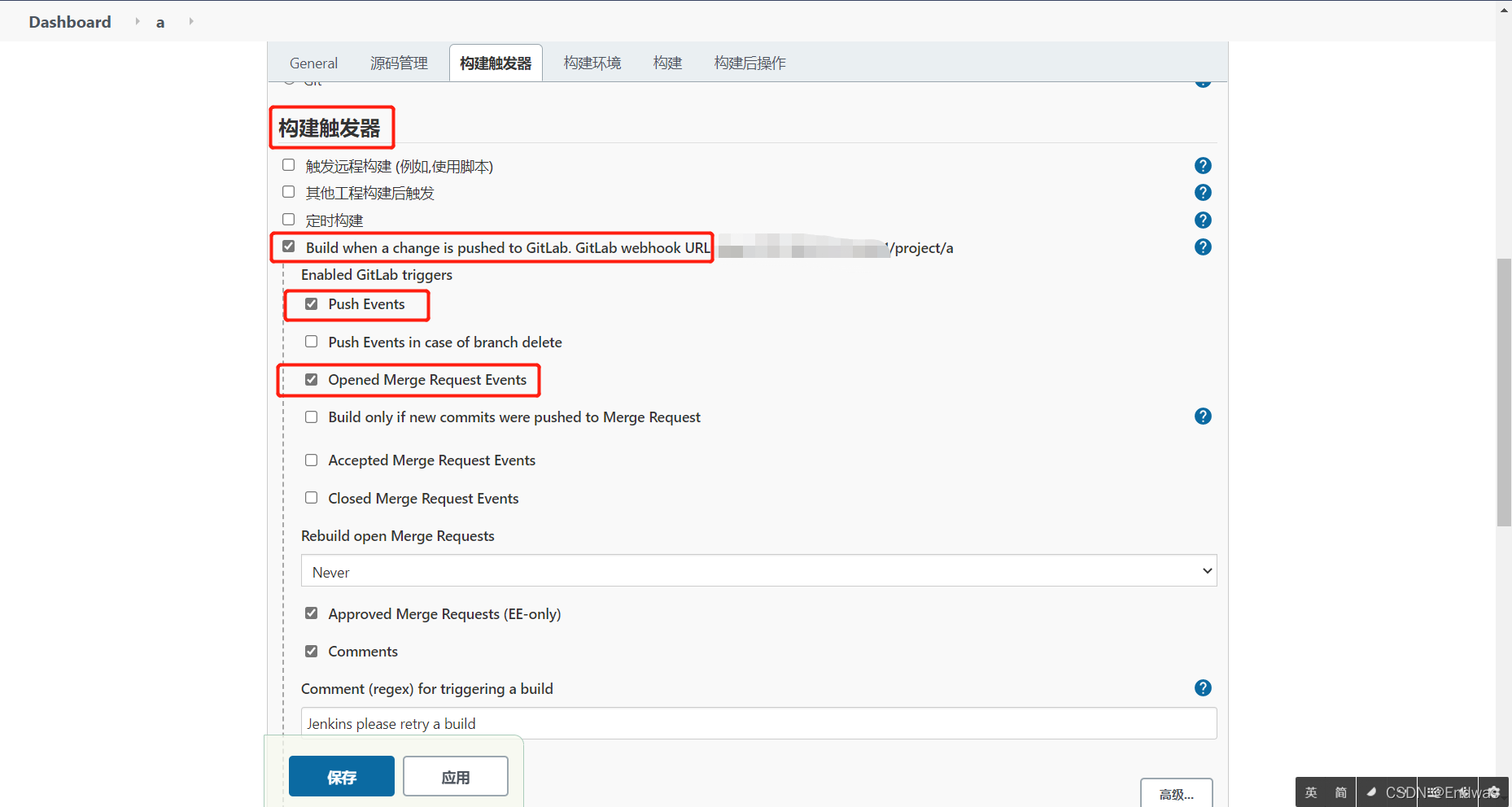
Task: Open help for Build only if new commits
Action: 1203,417
